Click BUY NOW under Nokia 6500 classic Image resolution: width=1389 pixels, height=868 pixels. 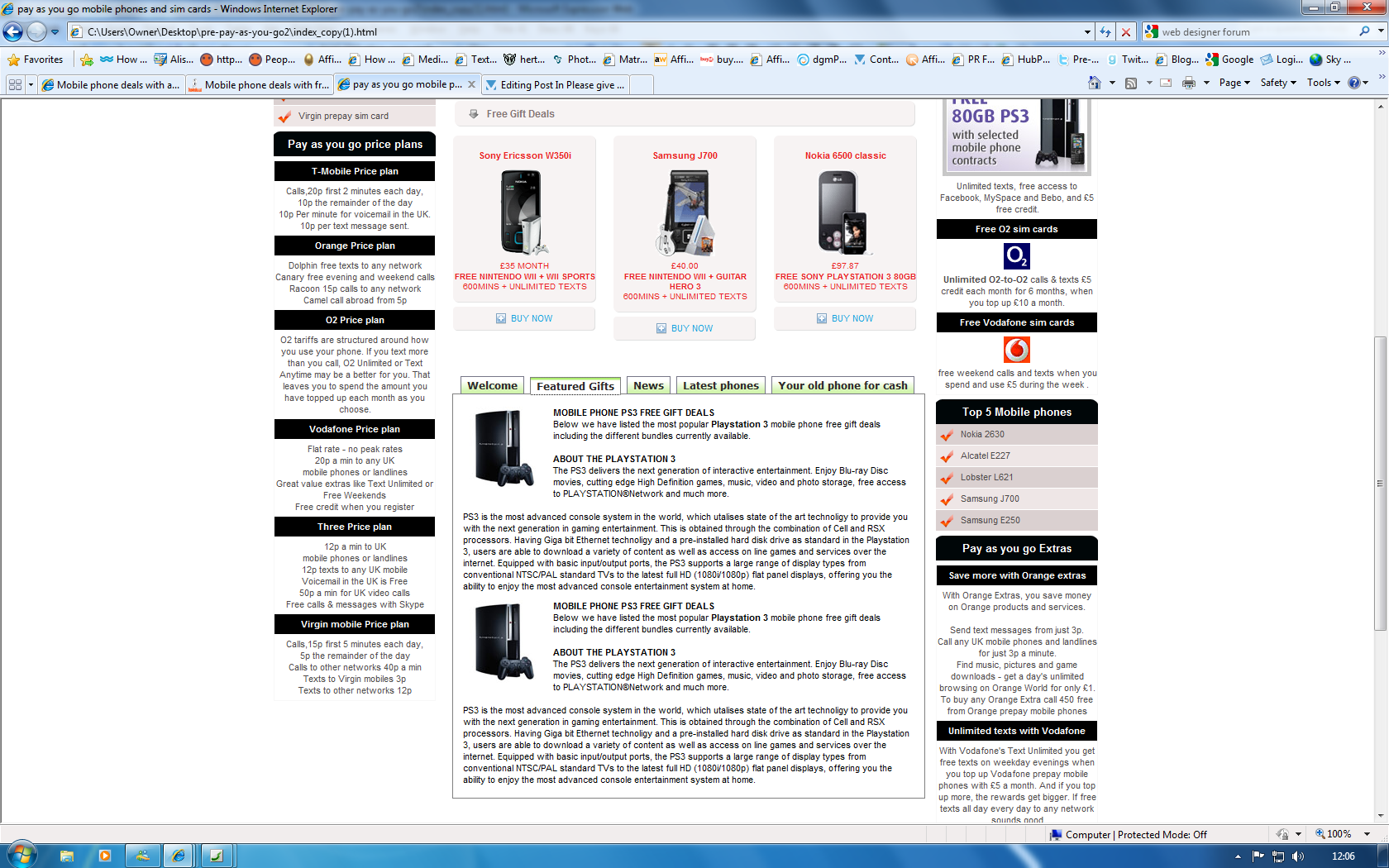845,318
